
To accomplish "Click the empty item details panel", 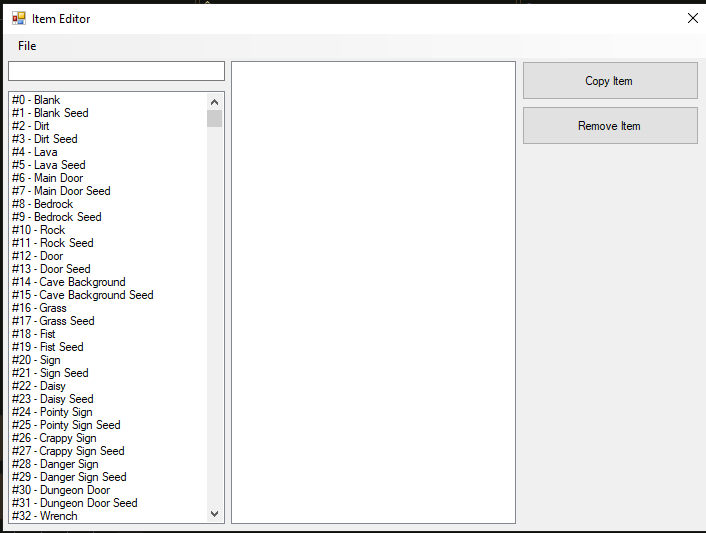I will 373,293.
